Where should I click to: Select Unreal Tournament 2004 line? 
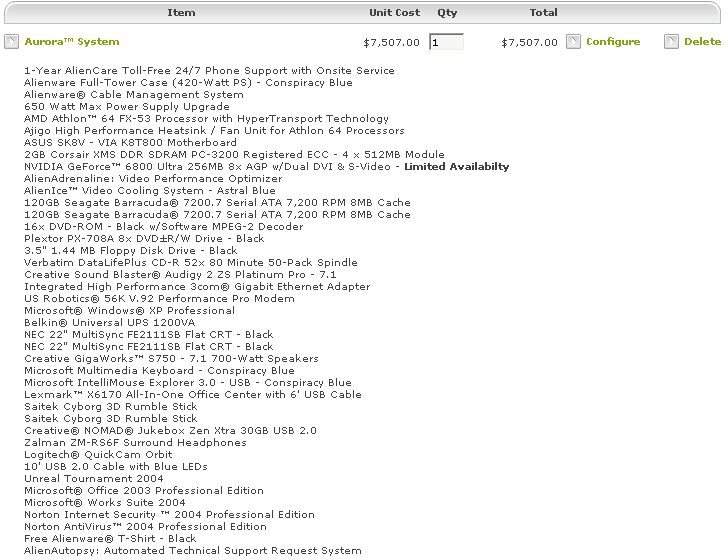coord(94,479)
